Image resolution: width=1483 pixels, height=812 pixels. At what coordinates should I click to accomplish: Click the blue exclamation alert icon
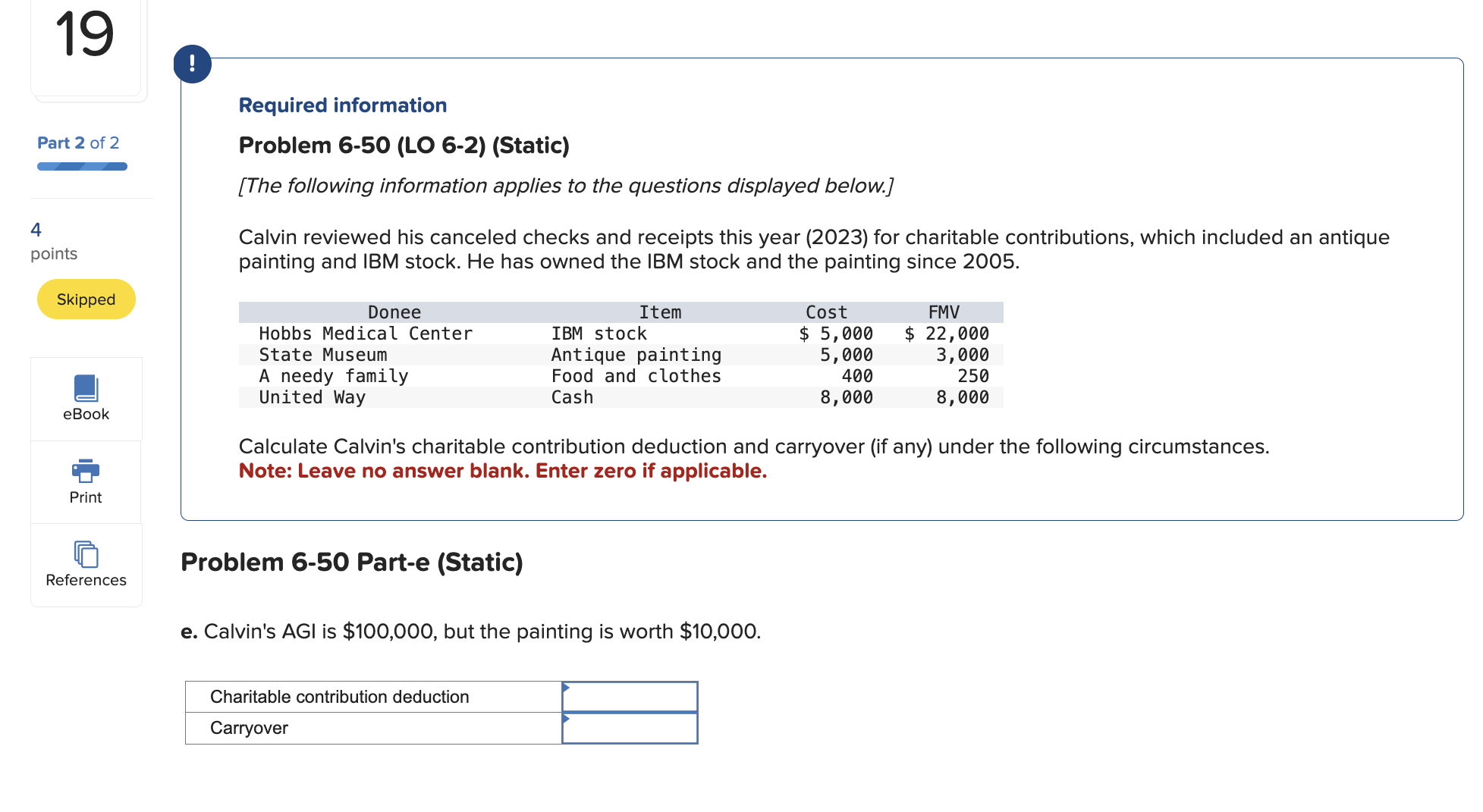tap(193, 64)
